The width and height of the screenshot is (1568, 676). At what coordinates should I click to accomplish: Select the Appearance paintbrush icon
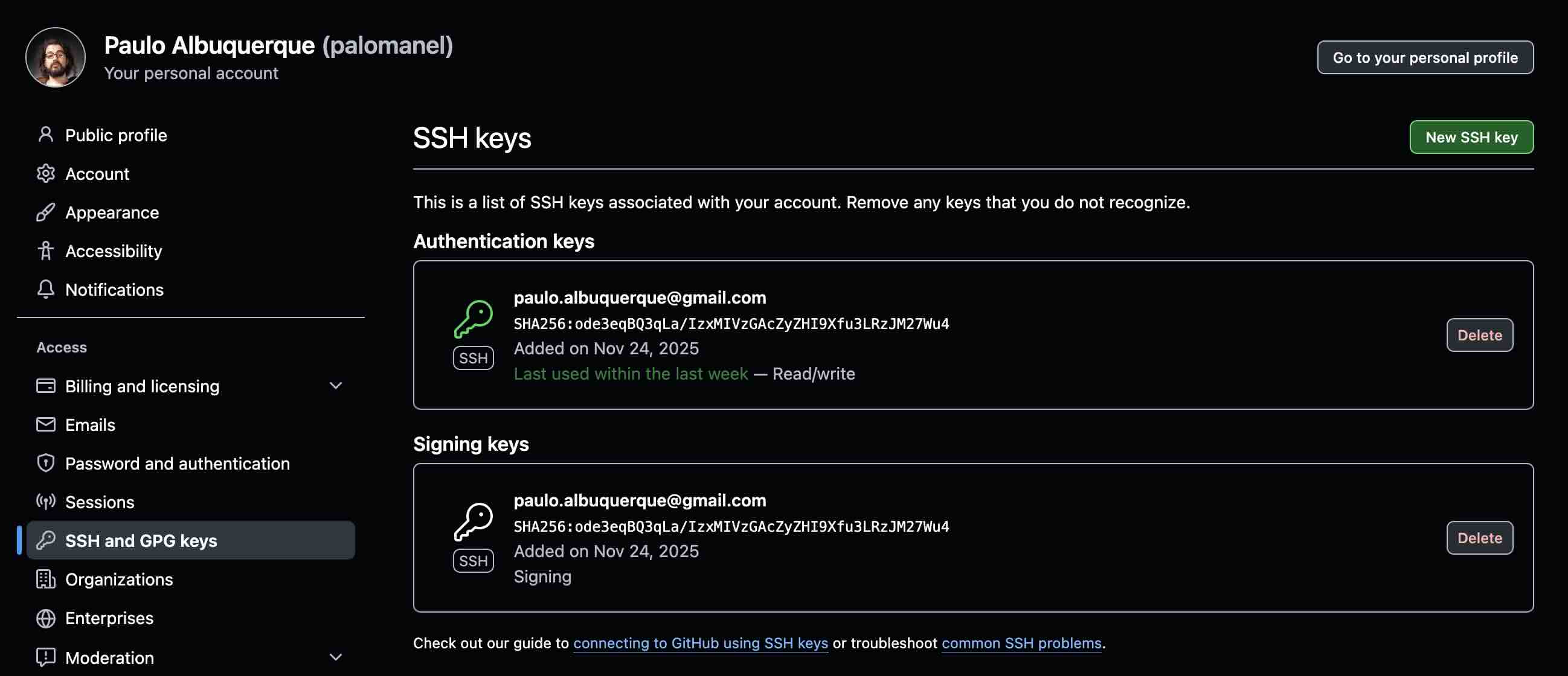pyautogui.click(x=46, y=212)
